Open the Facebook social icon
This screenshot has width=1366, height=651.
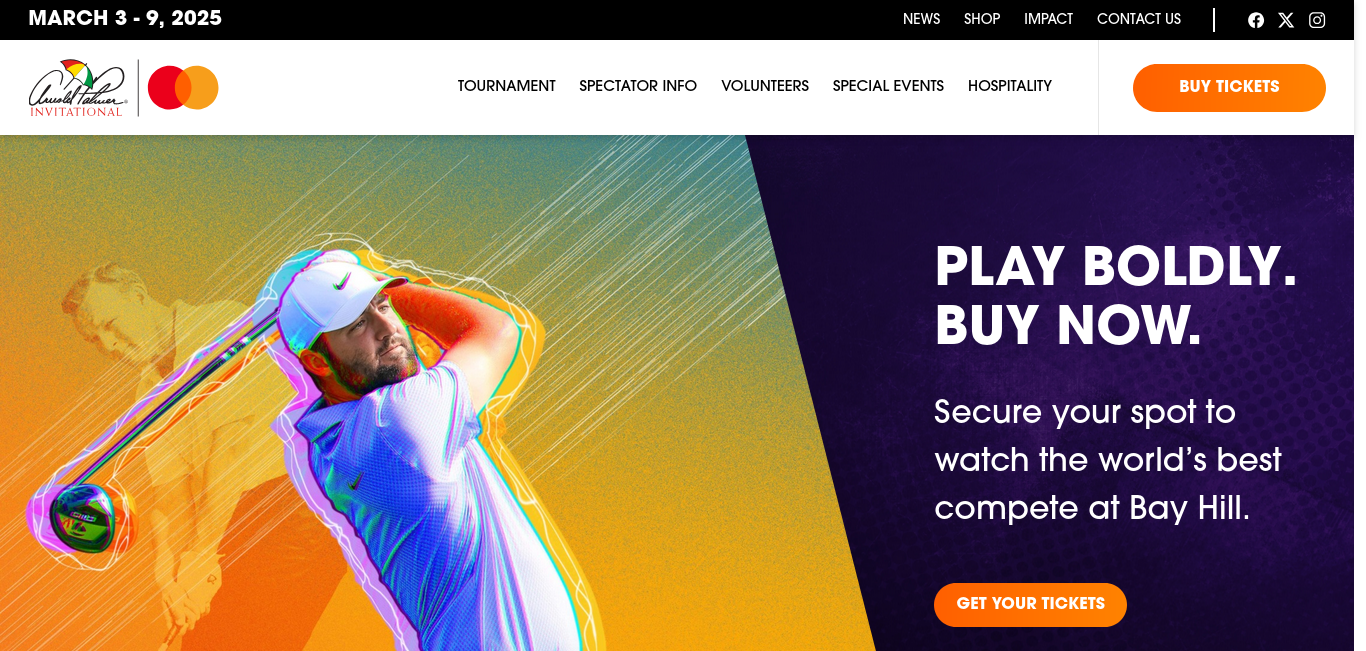tap(1256, 20)
